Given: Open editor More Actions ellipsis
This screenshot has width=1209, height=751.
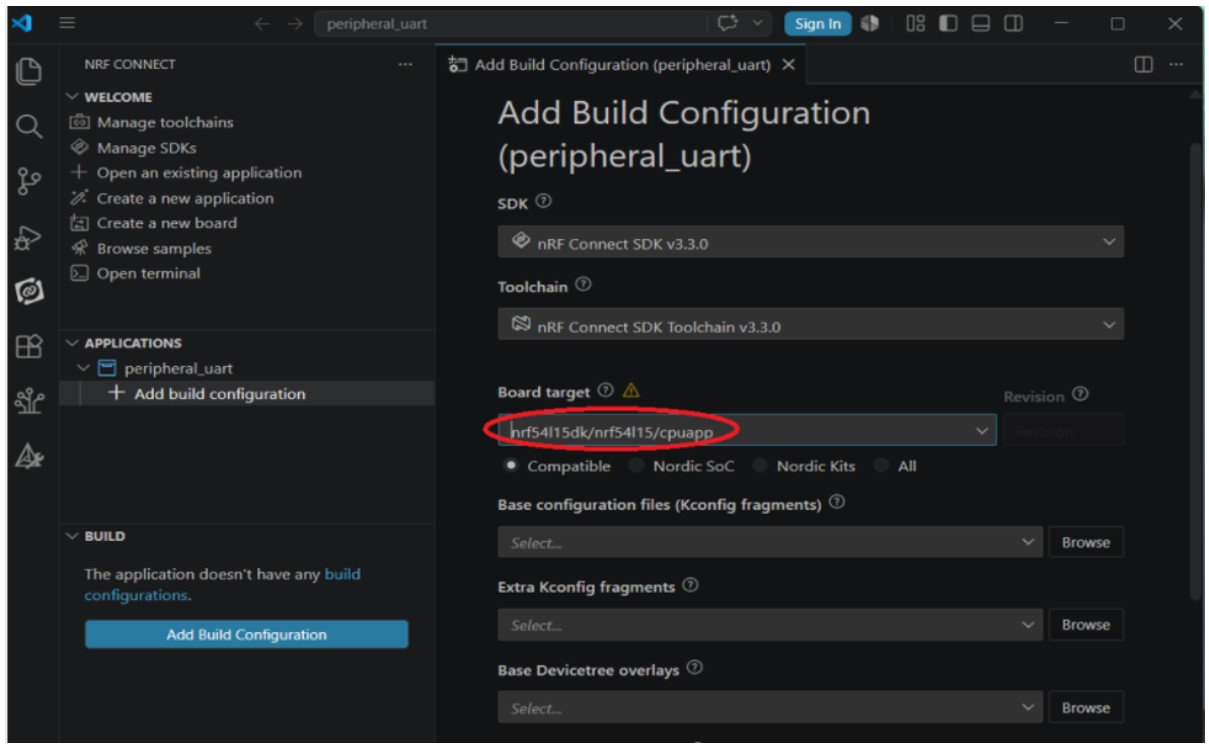Looking at the screenshot, I should (x=1175, y=64).
